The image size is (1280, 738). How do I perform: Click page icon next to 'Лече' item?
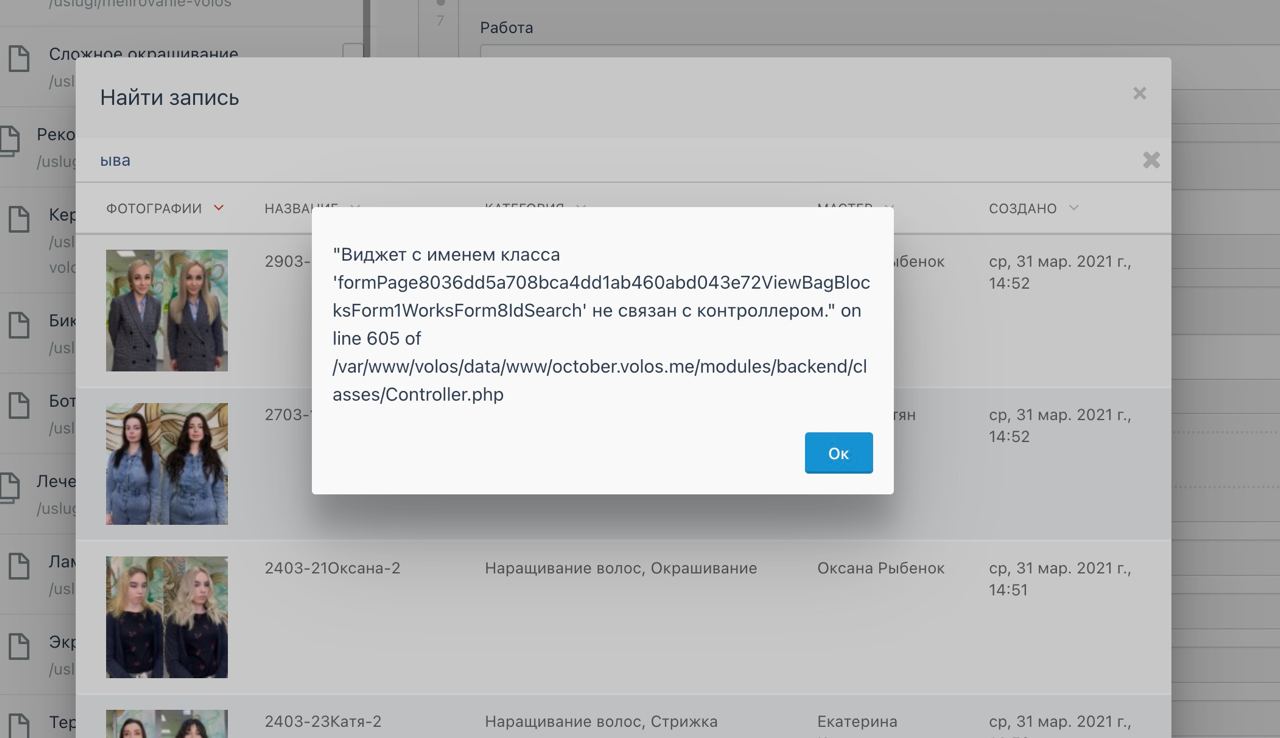pyautogui.click(x=9, y=487)
